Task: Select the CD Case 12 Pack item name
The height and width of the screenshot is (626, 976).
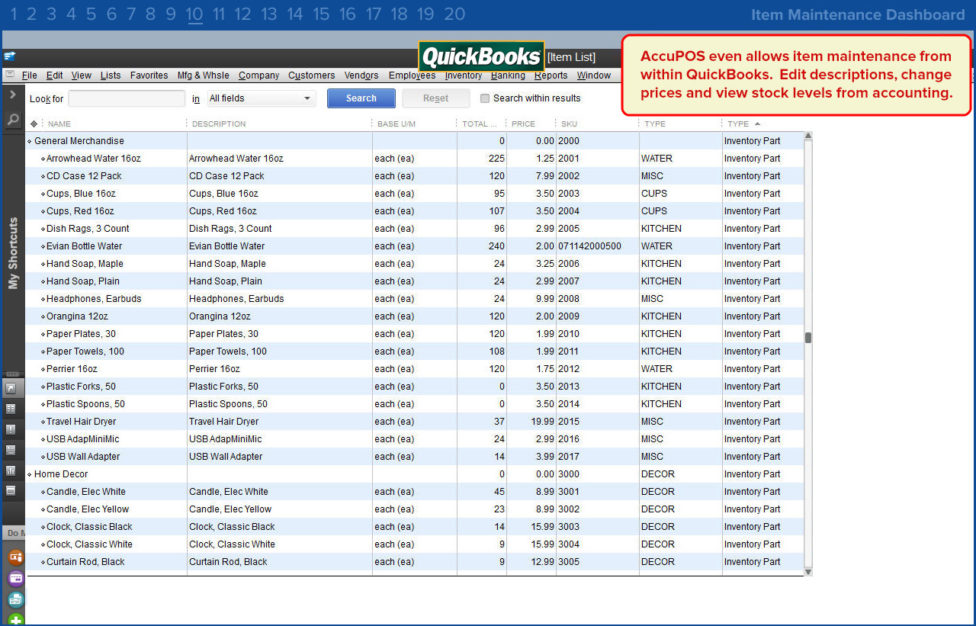Action: pos(84,176)
